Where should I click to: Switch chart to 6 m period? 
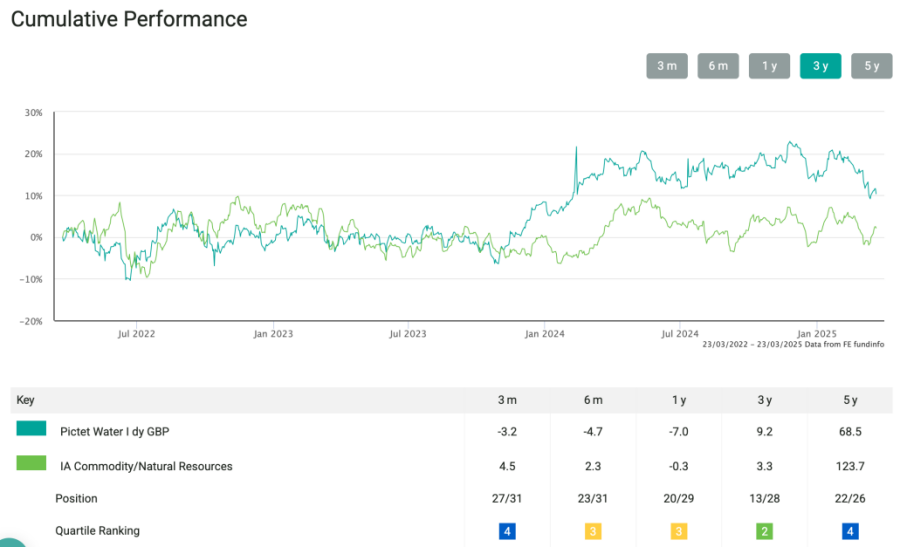[717, 66]
